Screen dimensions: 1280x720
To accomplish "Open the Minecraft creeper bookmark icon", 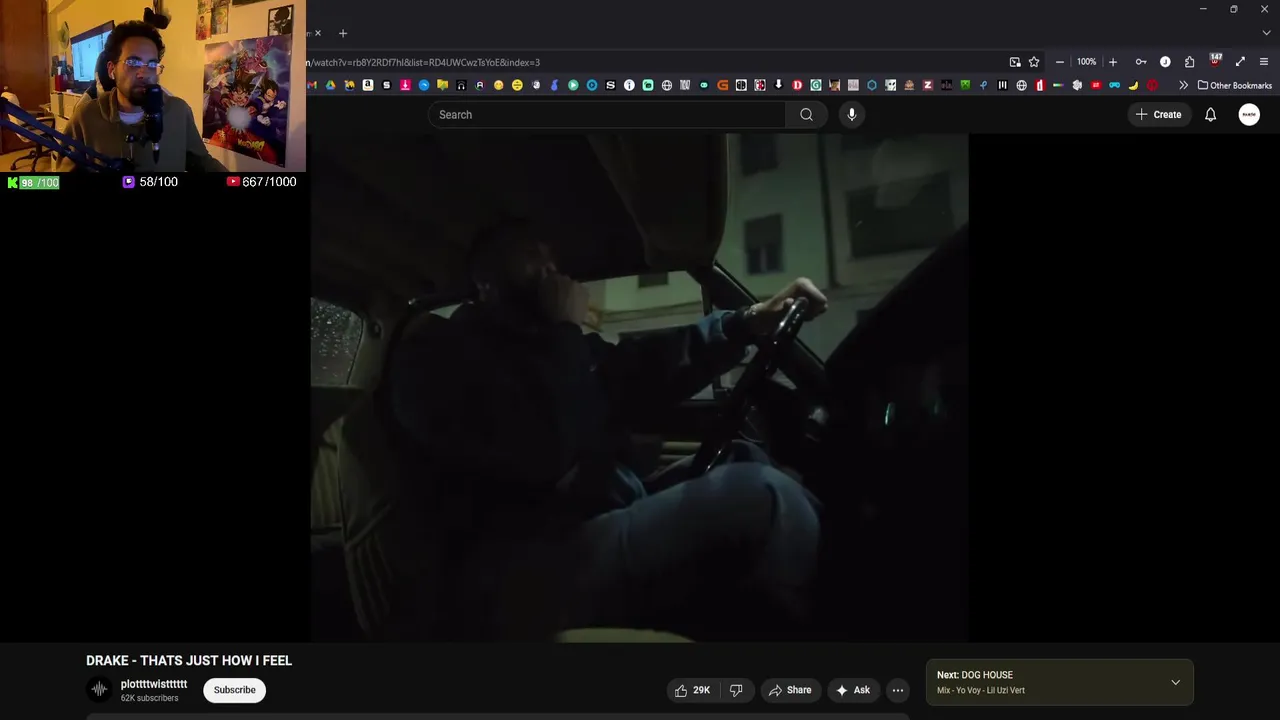I will (965, 85).
